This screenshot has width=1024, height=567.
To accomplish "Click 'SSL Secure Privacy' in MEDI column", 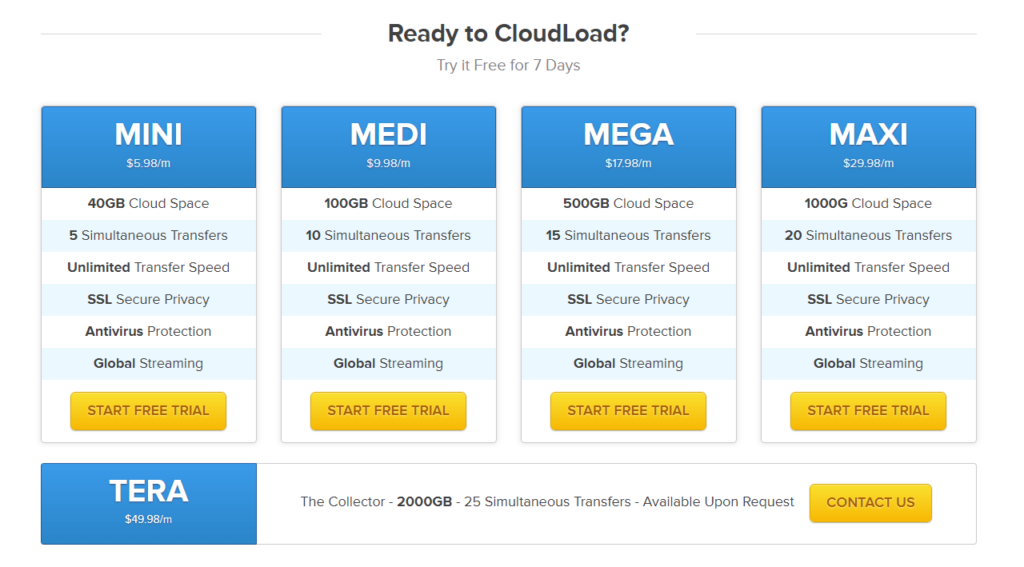I will 388,300.
